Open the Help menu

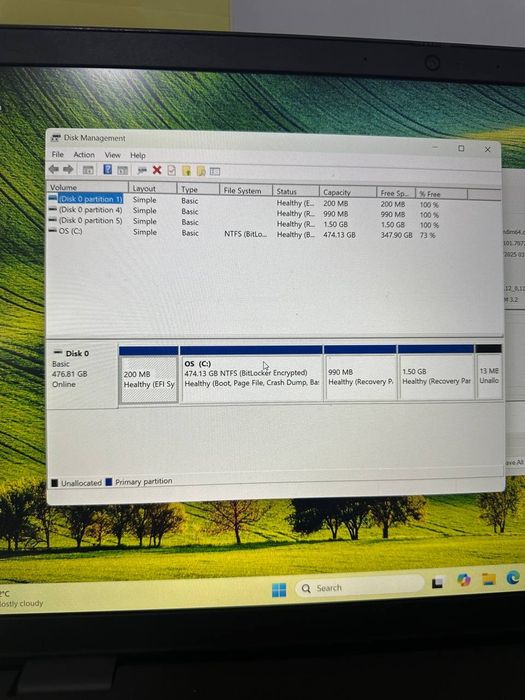(138, 155)
